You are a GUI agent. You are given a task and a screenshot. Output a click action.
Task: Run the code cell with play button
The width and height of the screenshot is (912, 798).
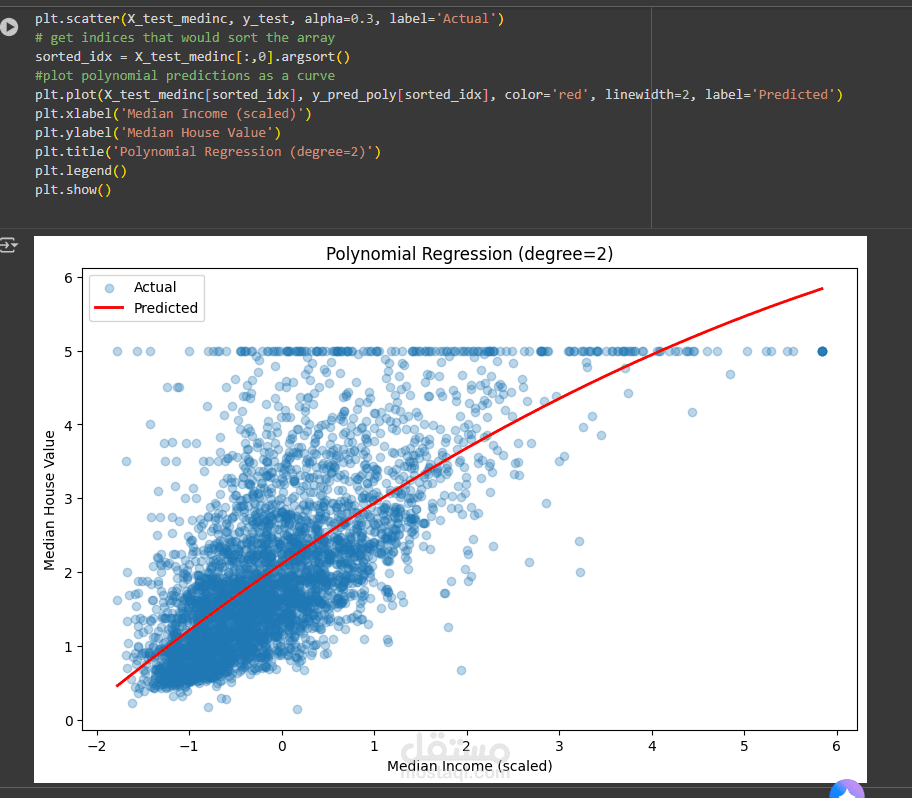(x=9, y=26)
